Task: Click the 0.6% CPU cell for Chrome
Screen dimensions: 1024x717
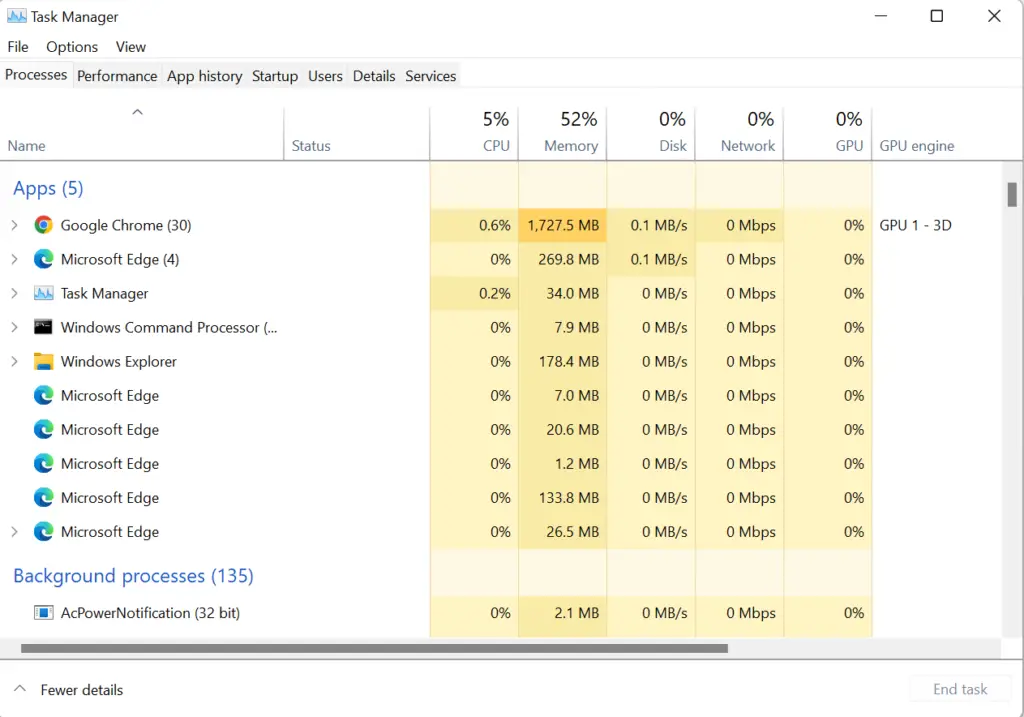Action: 474,225
